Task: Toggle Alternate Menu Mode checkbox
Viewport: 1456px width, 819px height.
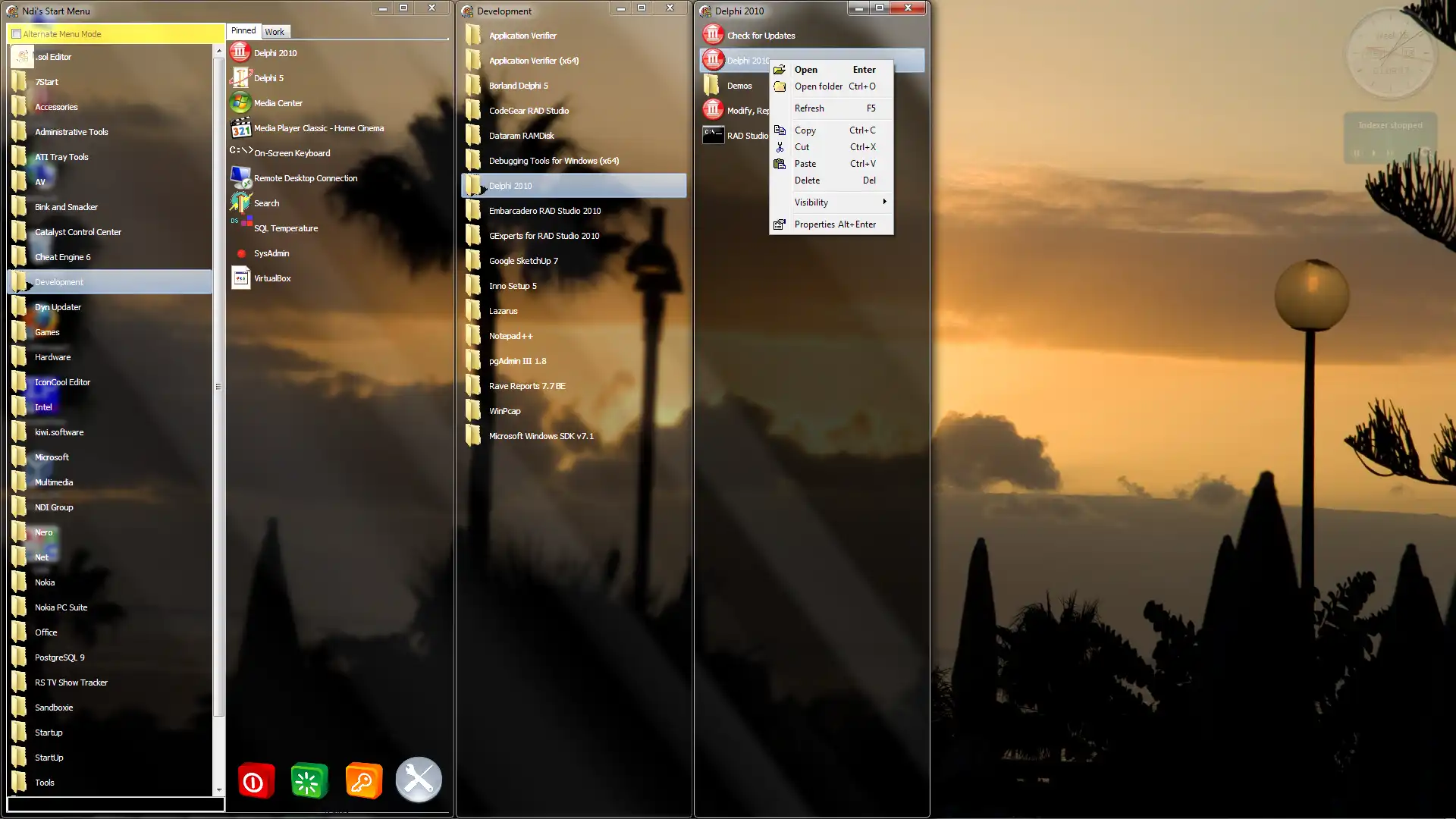Action: pyautogui.click(x=16, y=34)
